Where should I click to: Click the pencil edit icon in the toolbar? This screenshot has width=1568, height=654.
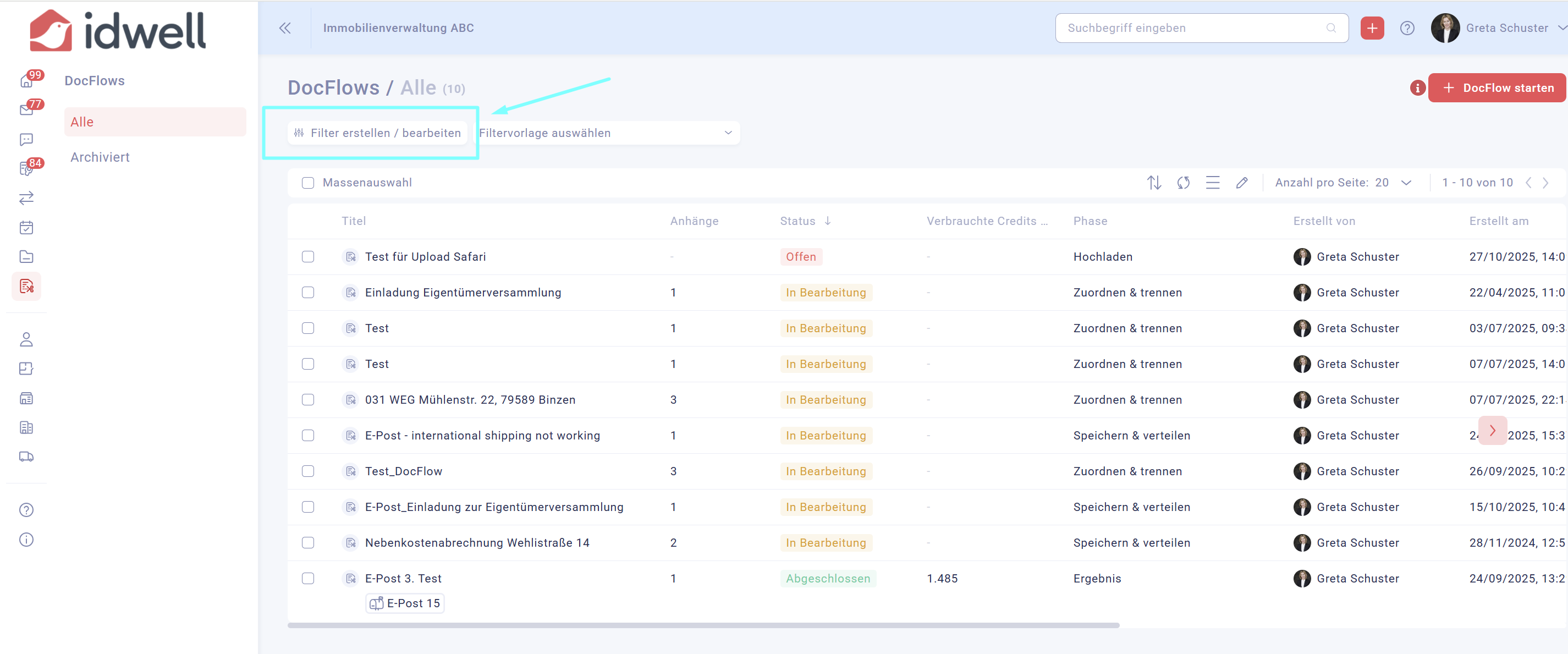point(1242,183)
